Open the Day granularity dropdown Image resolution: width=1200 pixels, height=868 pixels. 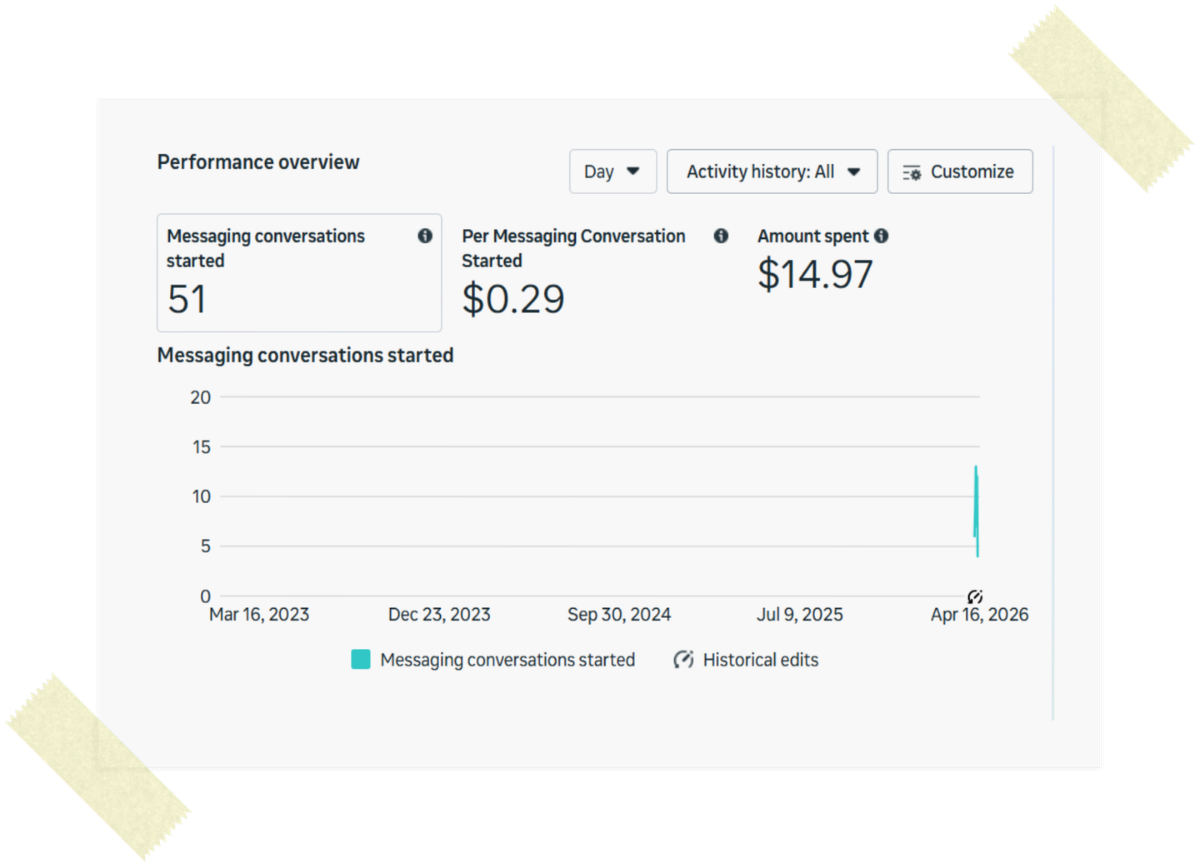click(612, 171)
